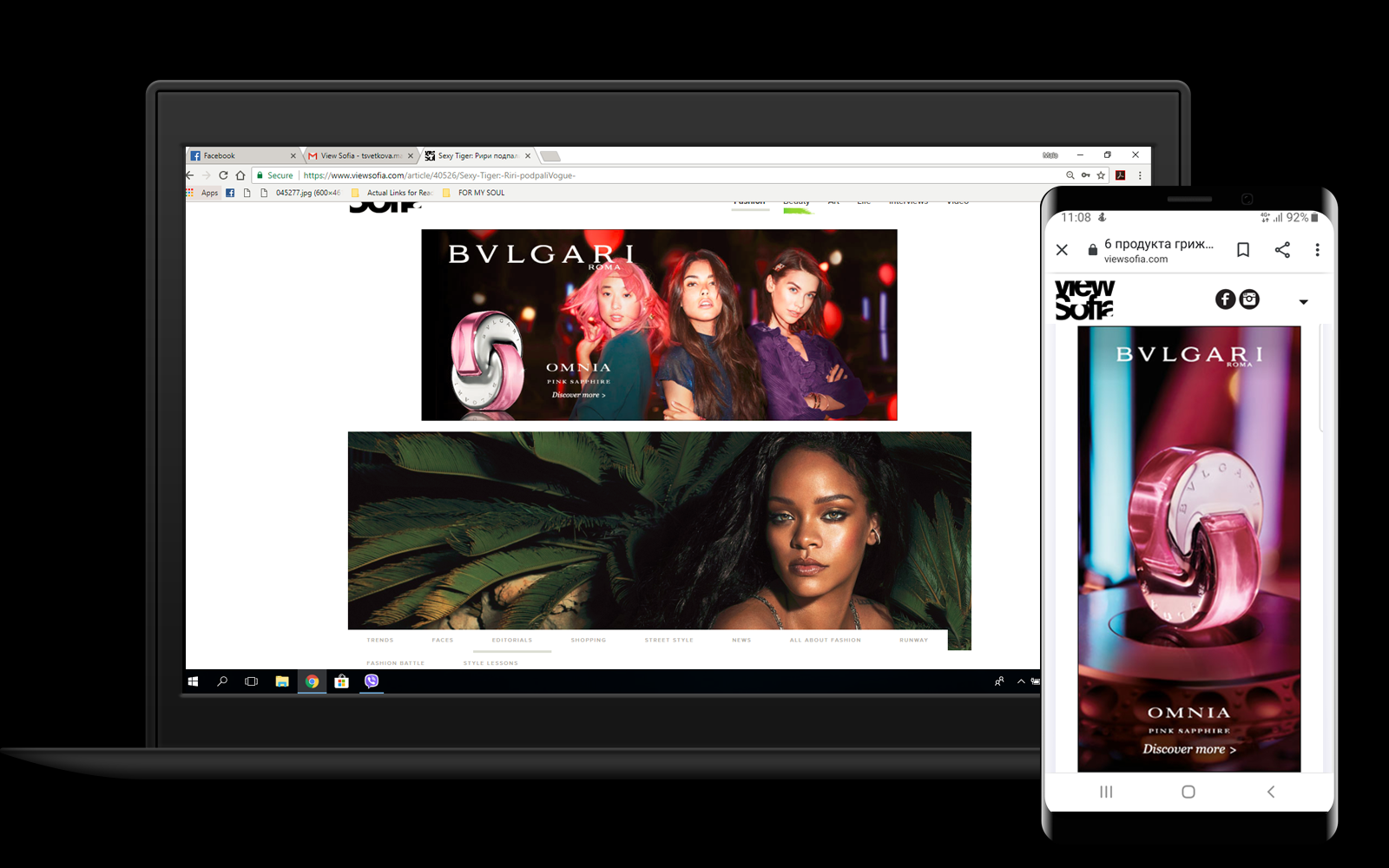
Task: Tap the Instagram icon on mobile site header
Action: pyautogui.click(x=1249, y=299)
